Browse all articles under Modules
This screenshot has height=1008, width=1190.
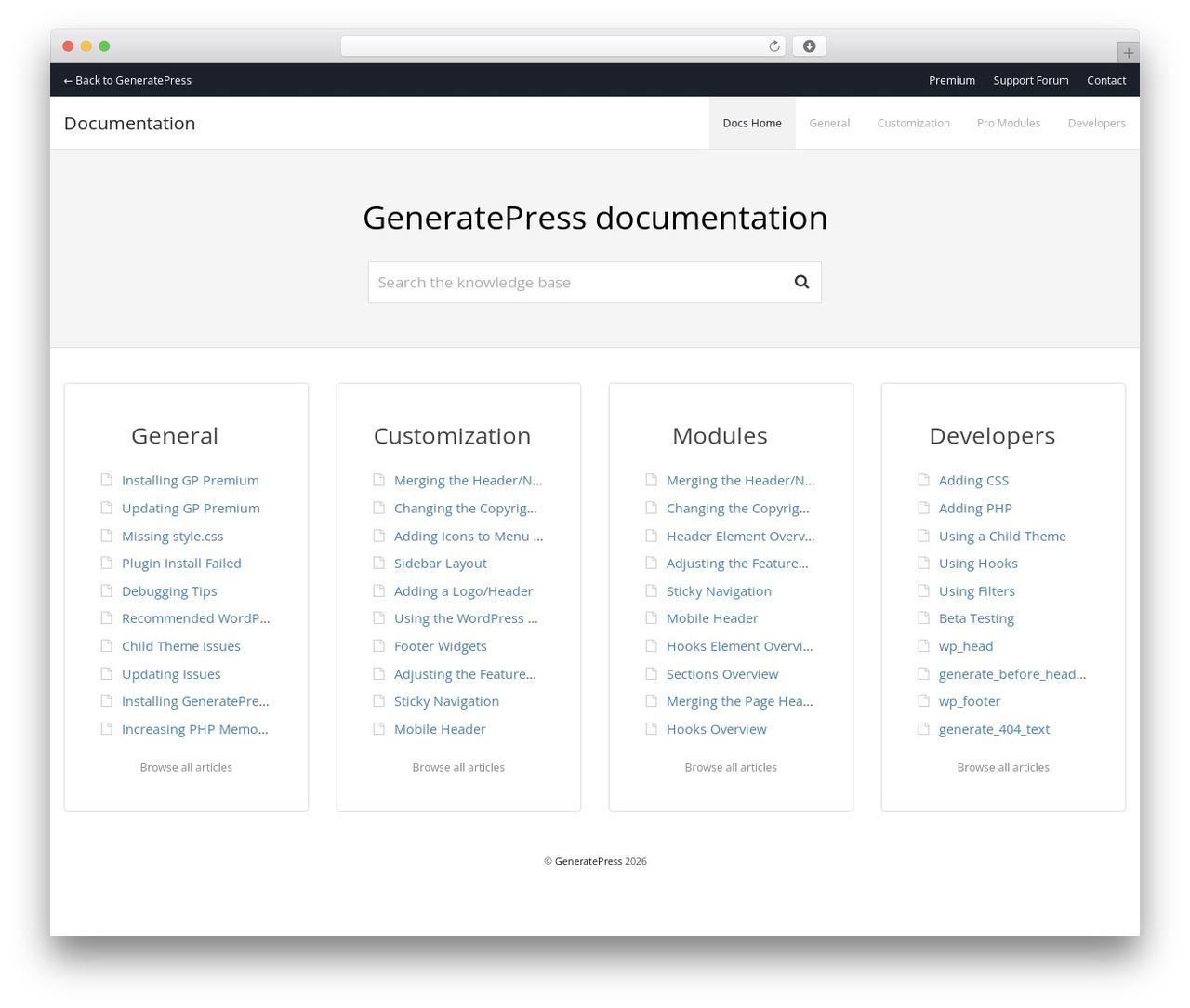pos(731,767)
